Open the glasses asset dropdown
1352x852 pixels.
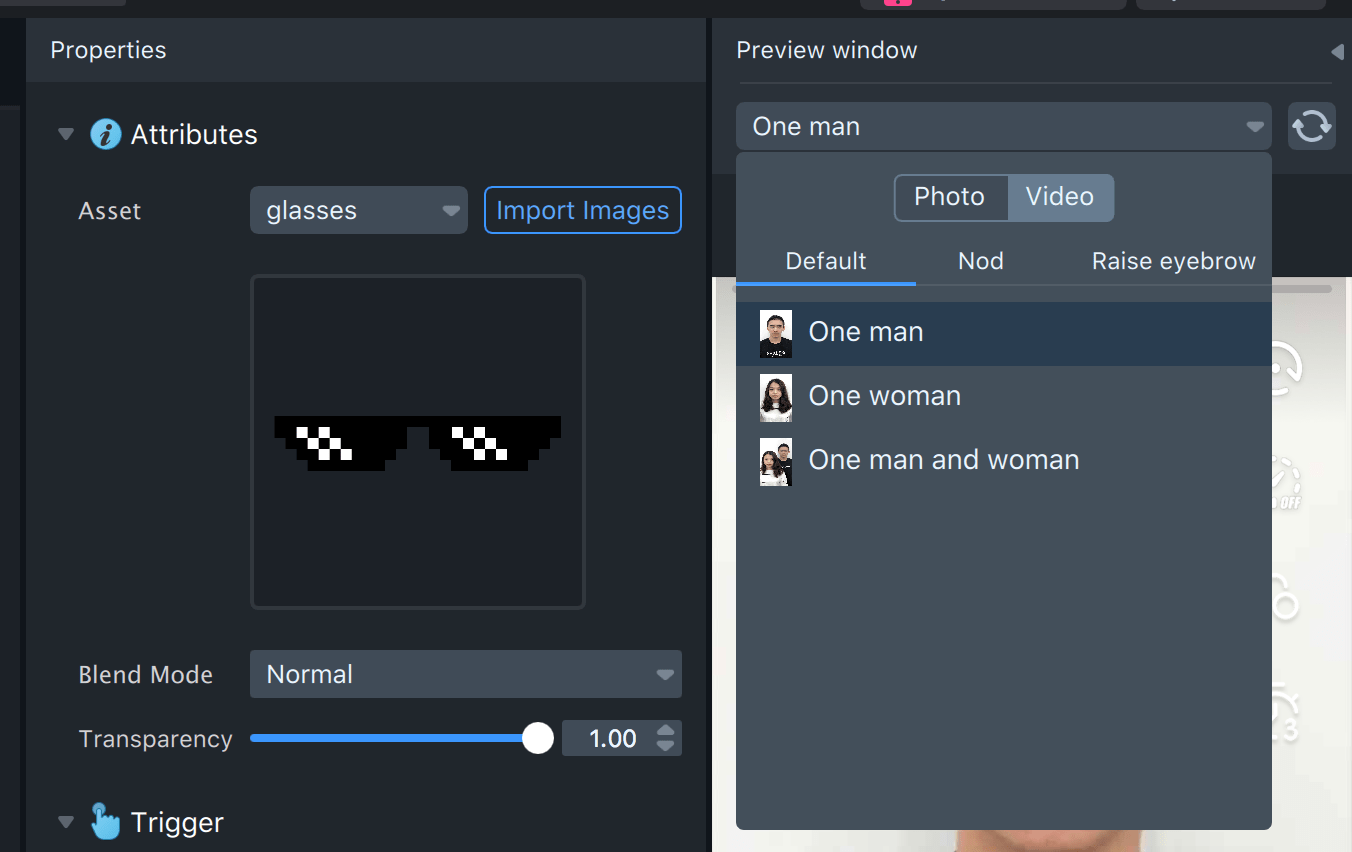[359, 210]
